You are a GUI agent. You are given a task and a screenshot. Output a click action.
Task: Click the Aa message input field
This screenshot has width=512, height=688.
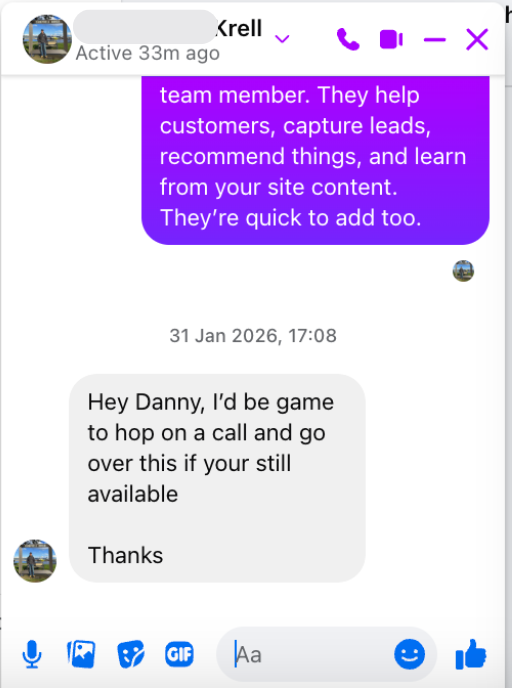[x=307, y=655]
